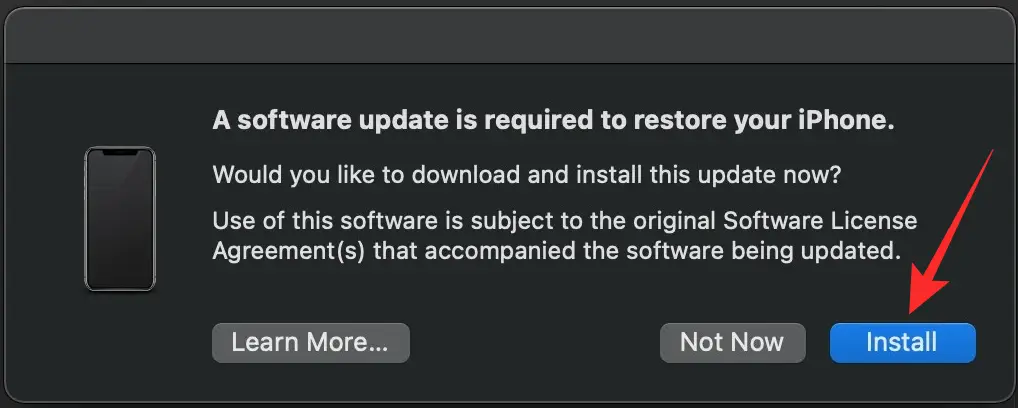The height and width of the screenshot is (408, 1018).
Task: Click the download and install question text
Action: (527, 174)
